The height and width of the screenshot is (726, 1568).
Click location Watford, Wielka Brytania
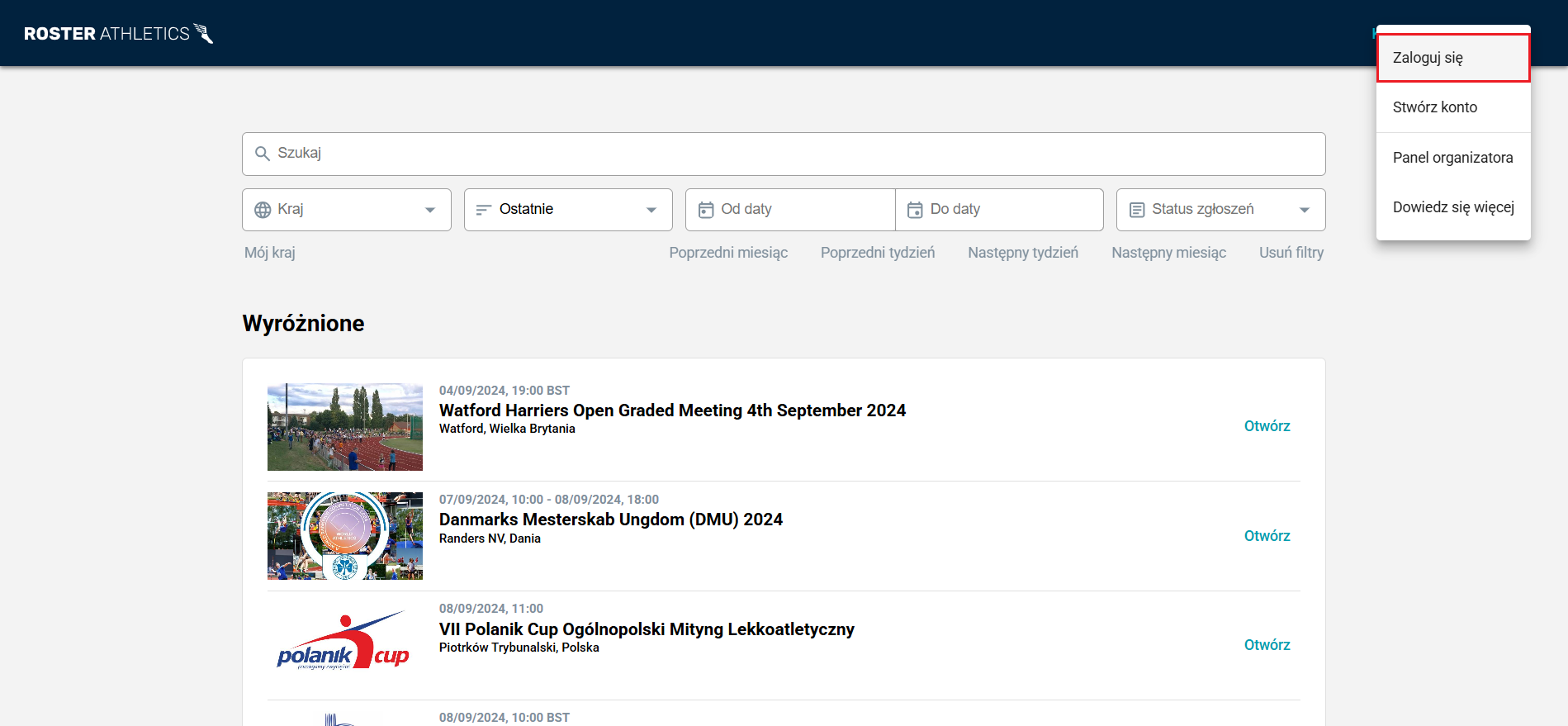pyautogui.click(x=507, y=429)
